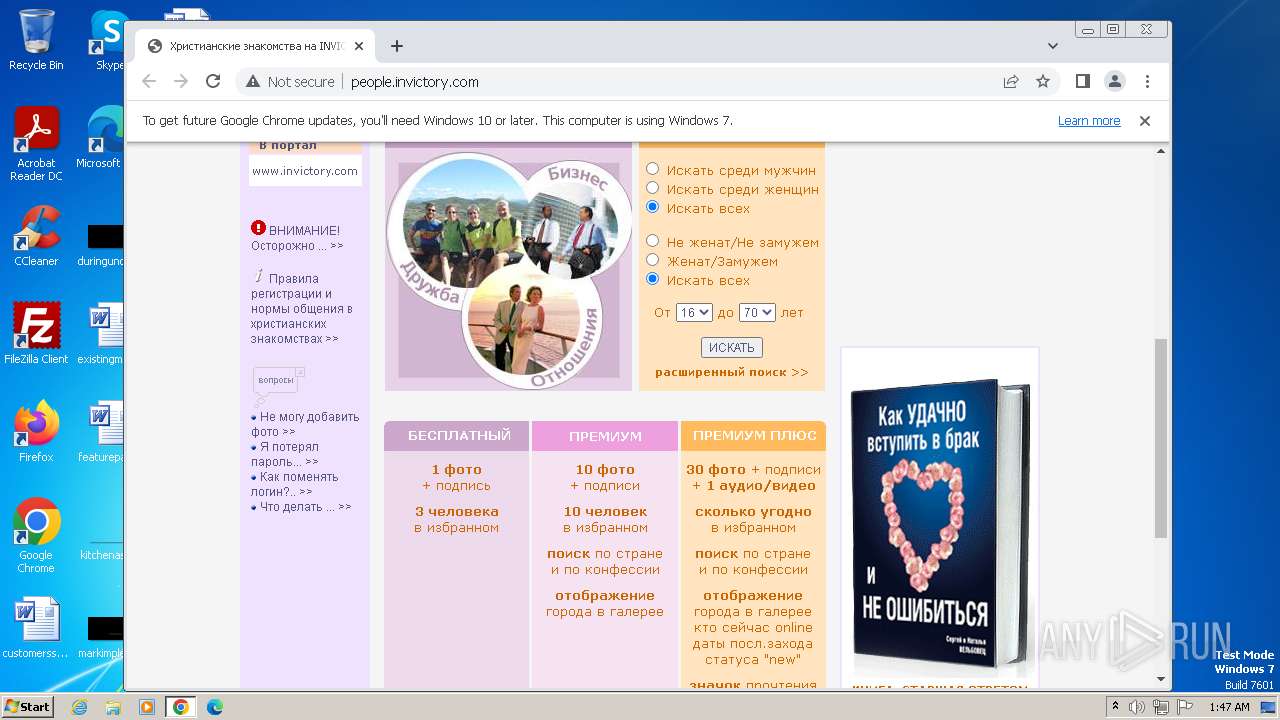Click the Chrome forward arrow
The height and width of the screenshot is (720, 1280).
tap(181, 81)
